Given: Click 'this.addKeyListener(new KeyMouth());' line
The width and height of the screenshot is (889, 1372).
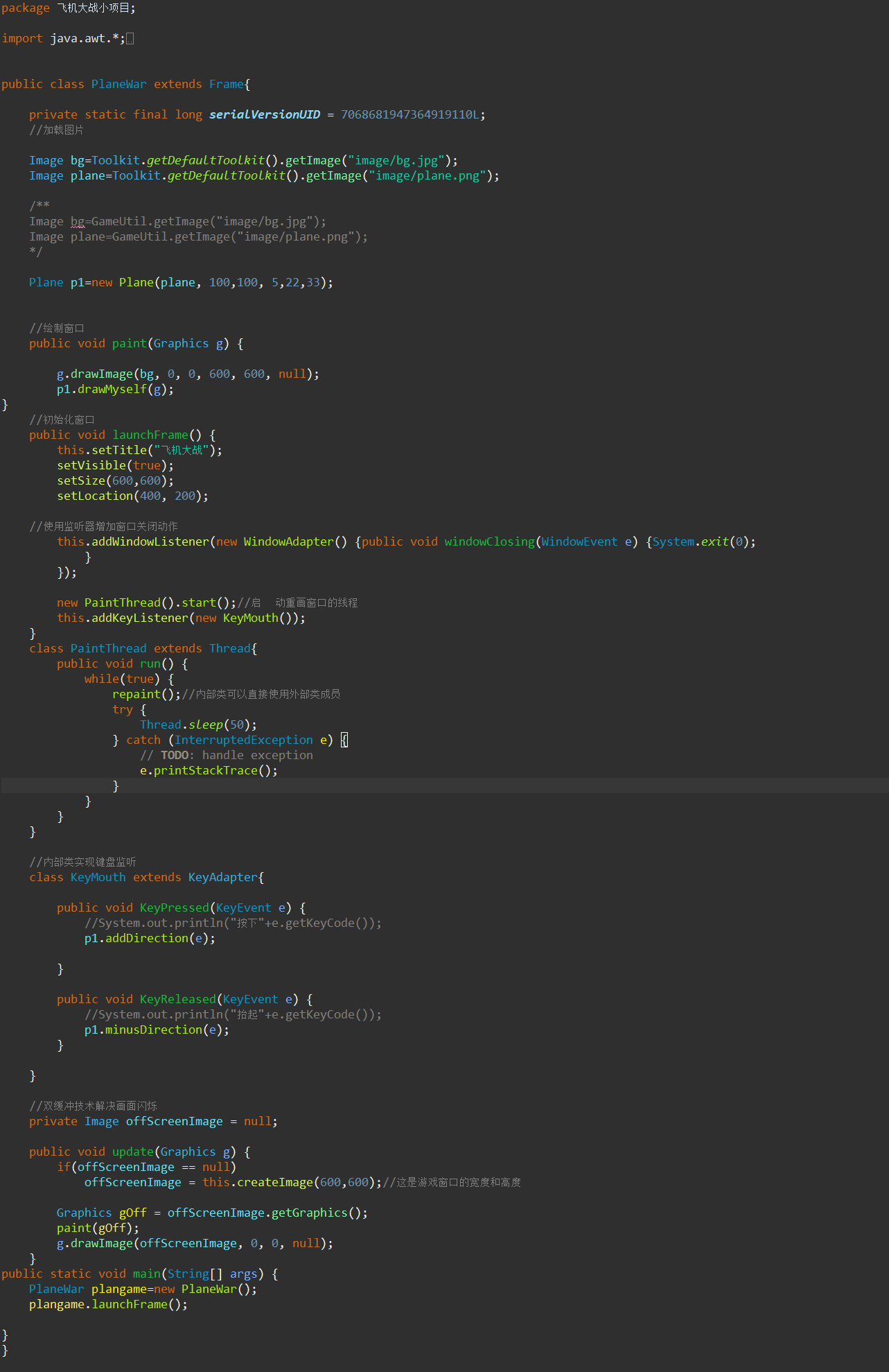Looking at the screenshot, I should coord(181,618).
